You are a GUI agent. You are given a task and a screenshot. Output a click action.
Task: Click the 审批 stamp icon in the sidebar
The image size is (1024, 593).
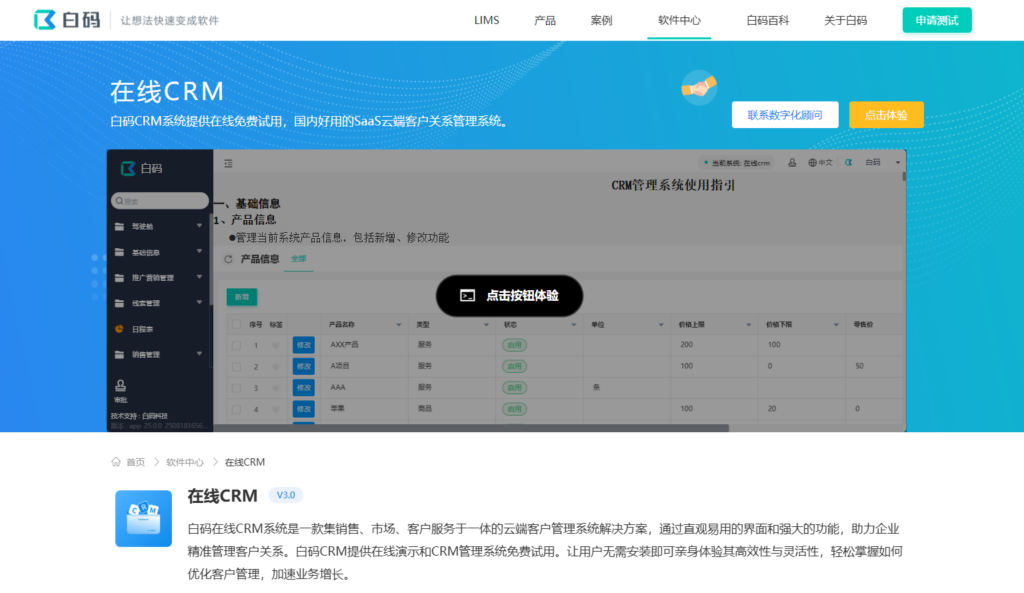[120, 385]
